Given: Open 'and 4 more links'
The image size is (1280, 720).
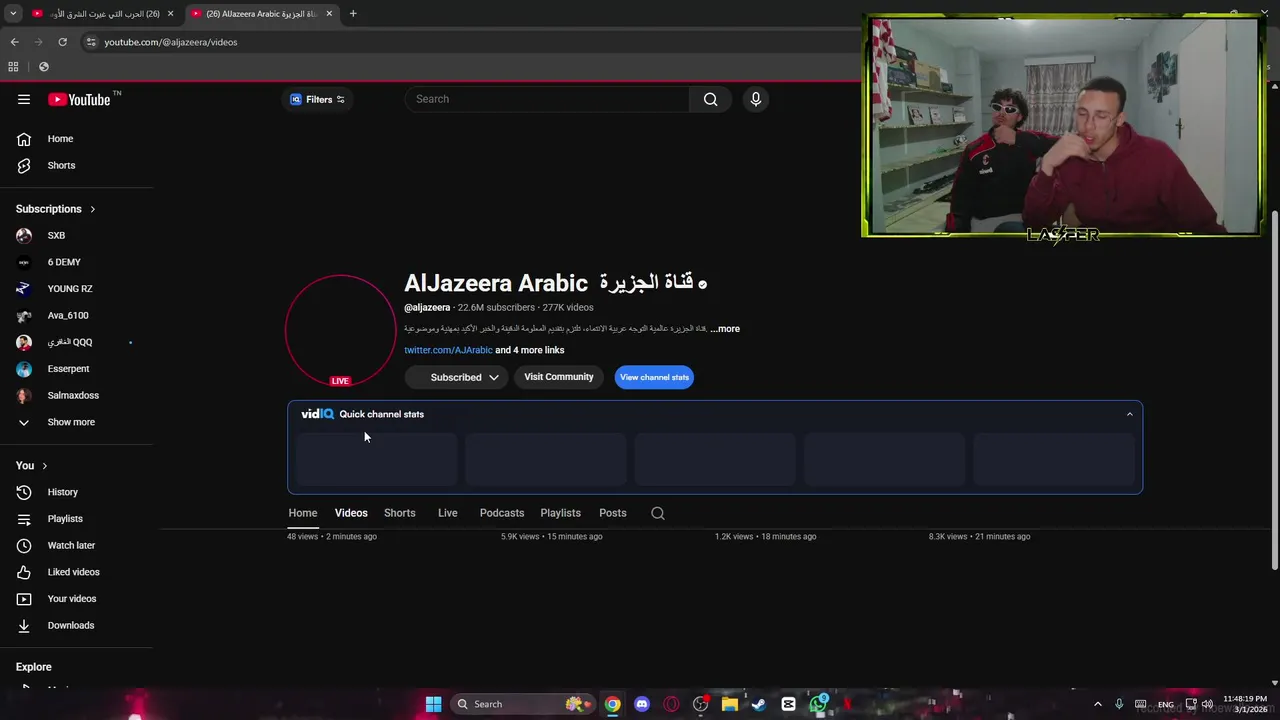Looking at the screenshot, I should (x=530, y=350).
